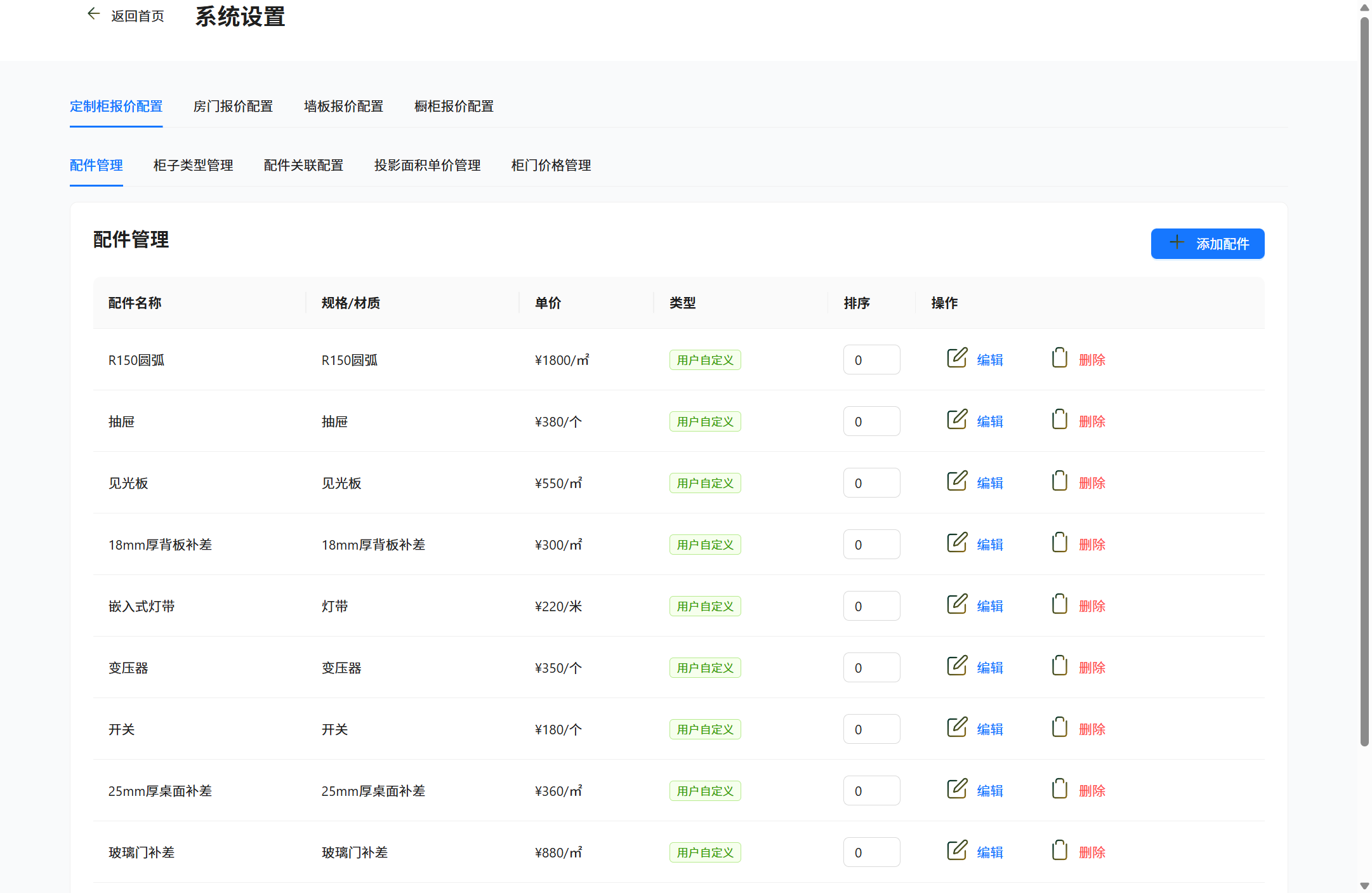This screenshot has height=893, width=1372.
Task: Open the 柜子类型管理 sub-tab
Action: click(x=193, y=166)
